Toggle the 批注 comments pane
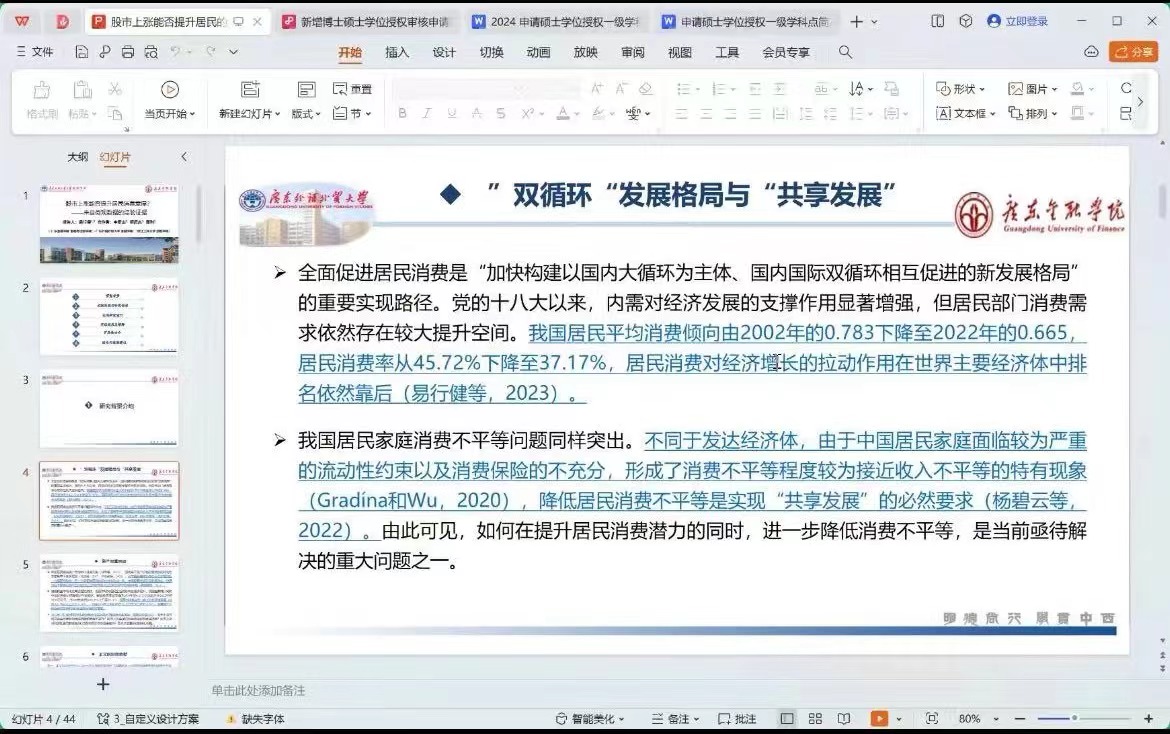Image resolution: width=1170 pixels, height=734 pixels. tap(738, 718)
